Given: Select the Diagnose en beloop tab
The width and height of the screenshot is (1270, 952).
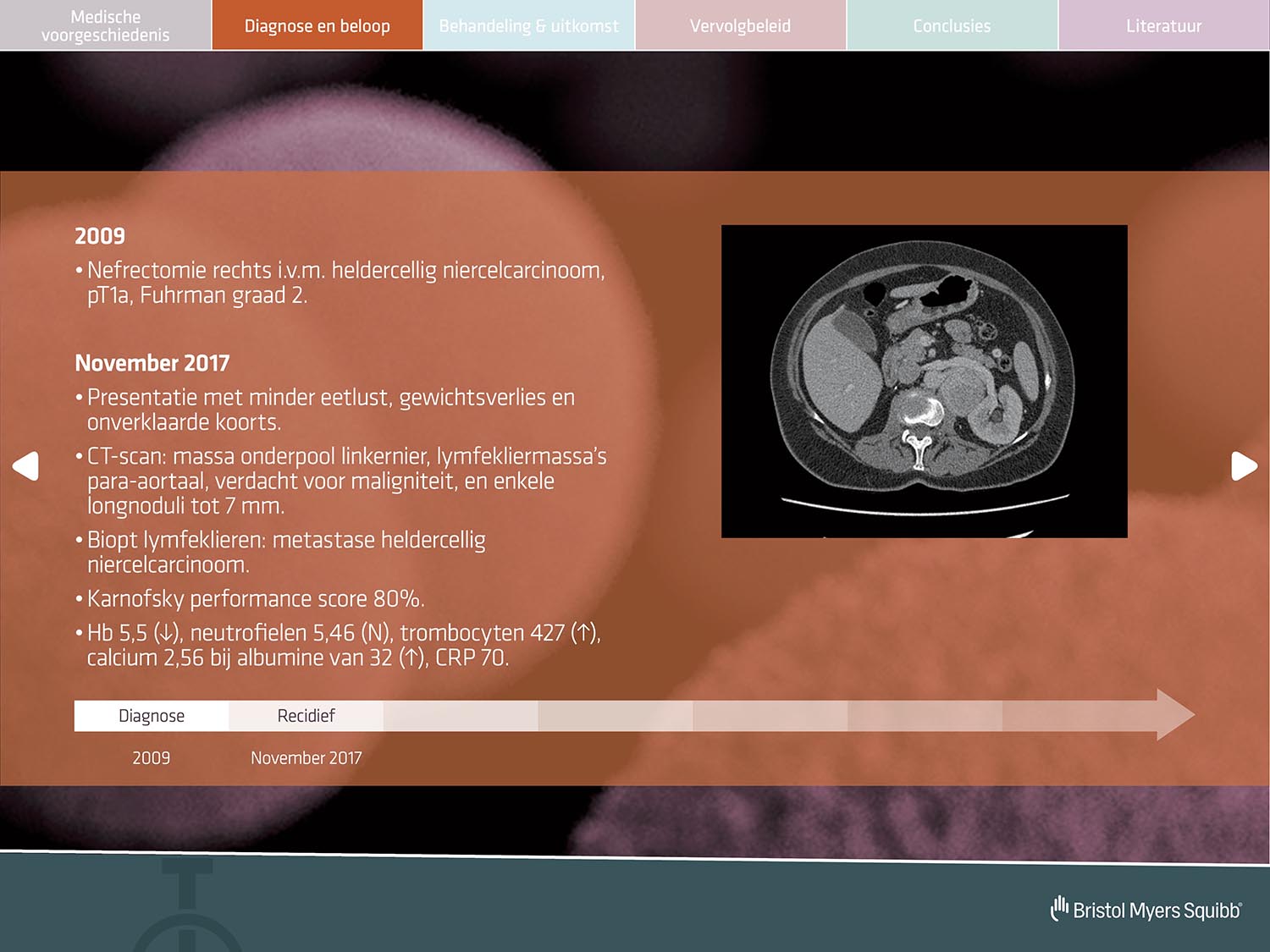Looking at the screenshot, I should pos(317,25).
